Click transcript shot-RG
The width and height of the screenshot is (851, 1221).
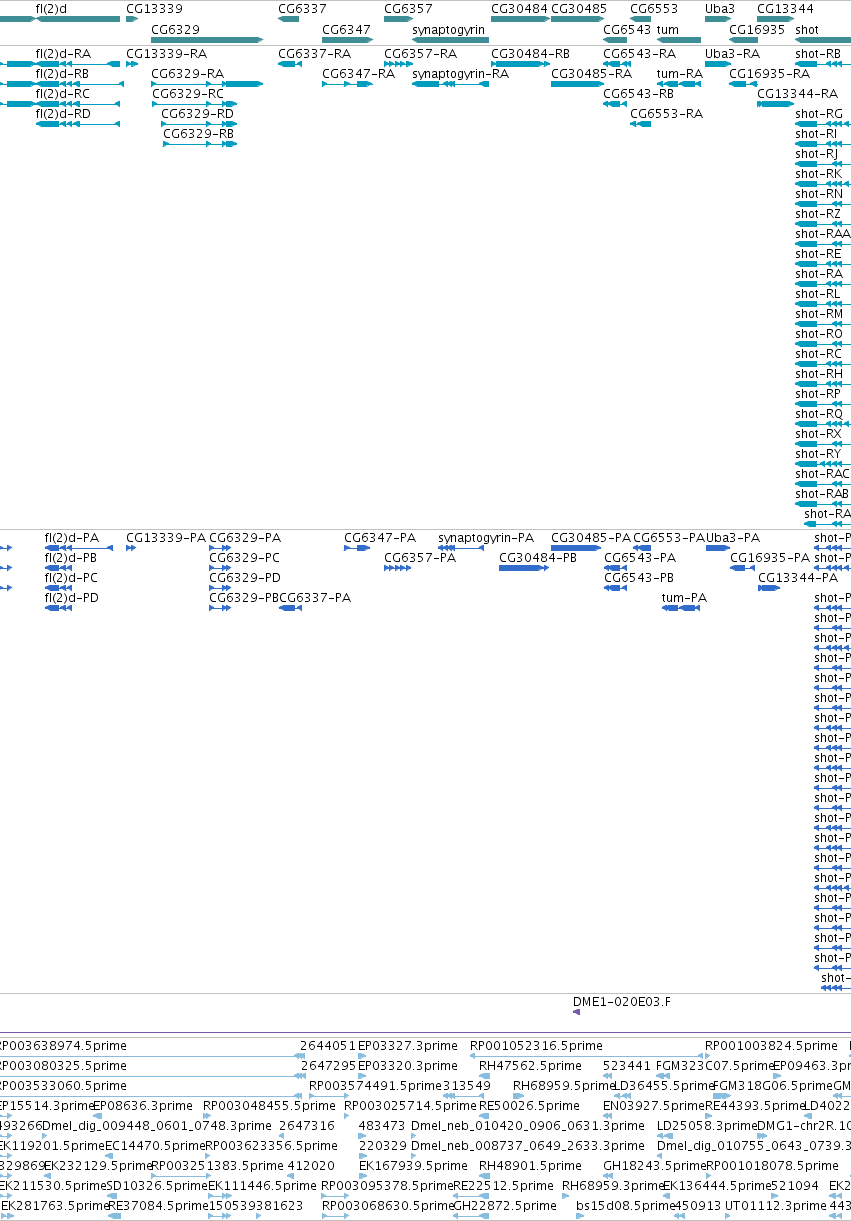click(819, 114)
